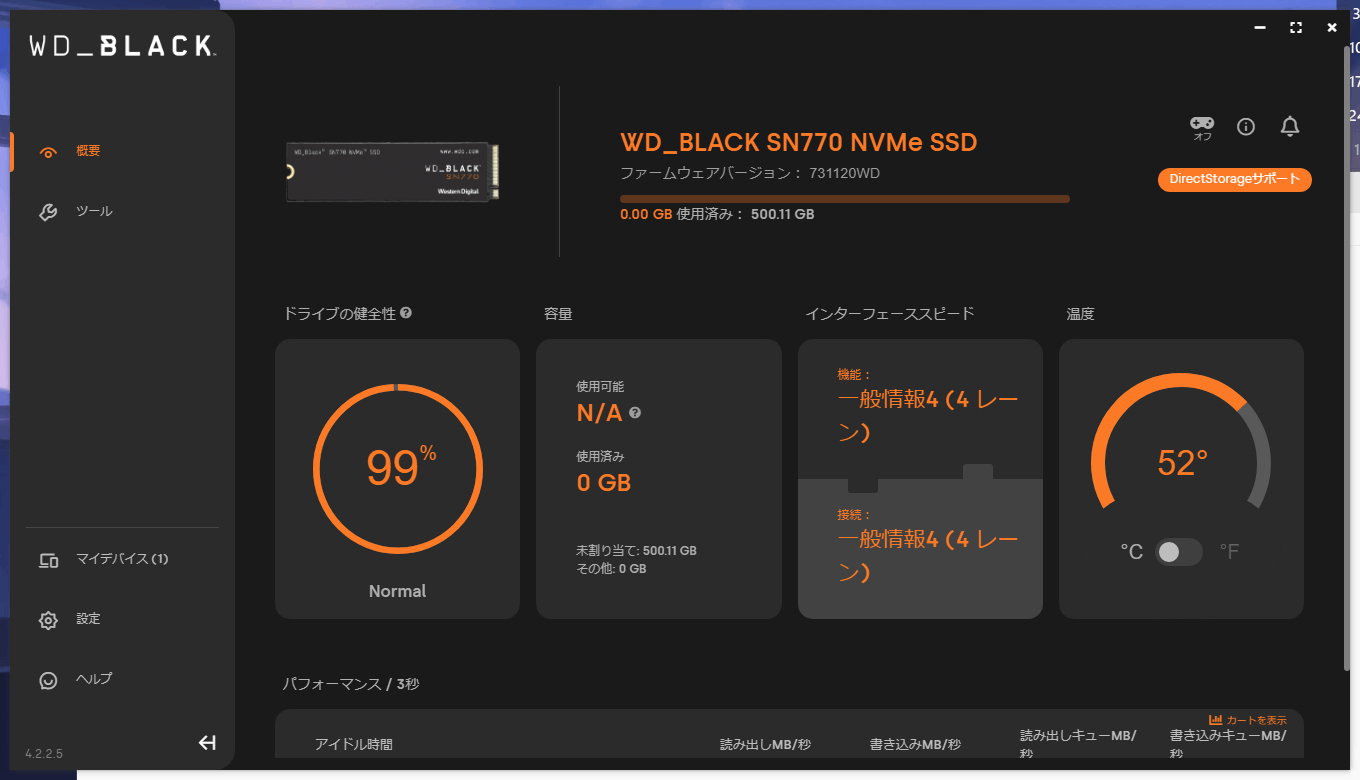The image size is (1360, 780).
Task: Click the Normal health status label
Action: tap(397, 591)
